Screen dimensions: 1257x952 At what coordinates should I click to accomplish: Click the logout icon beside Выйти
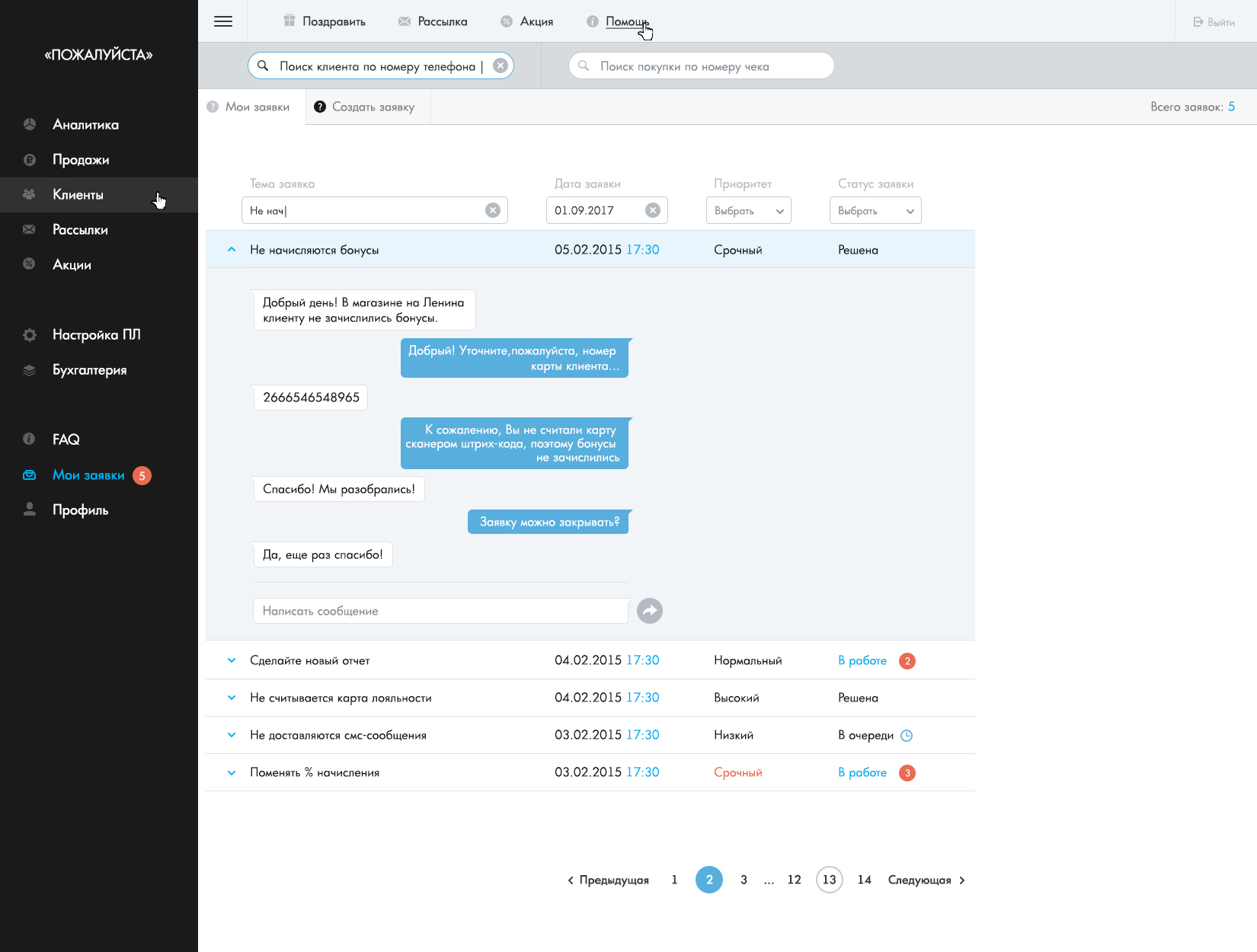point(1198,22)
